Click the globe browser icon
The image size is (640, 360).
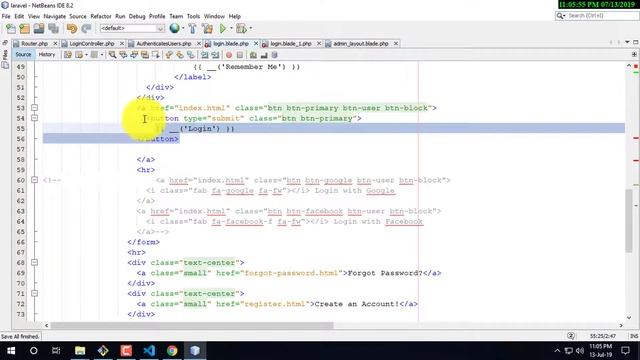[x=175, y=28]
